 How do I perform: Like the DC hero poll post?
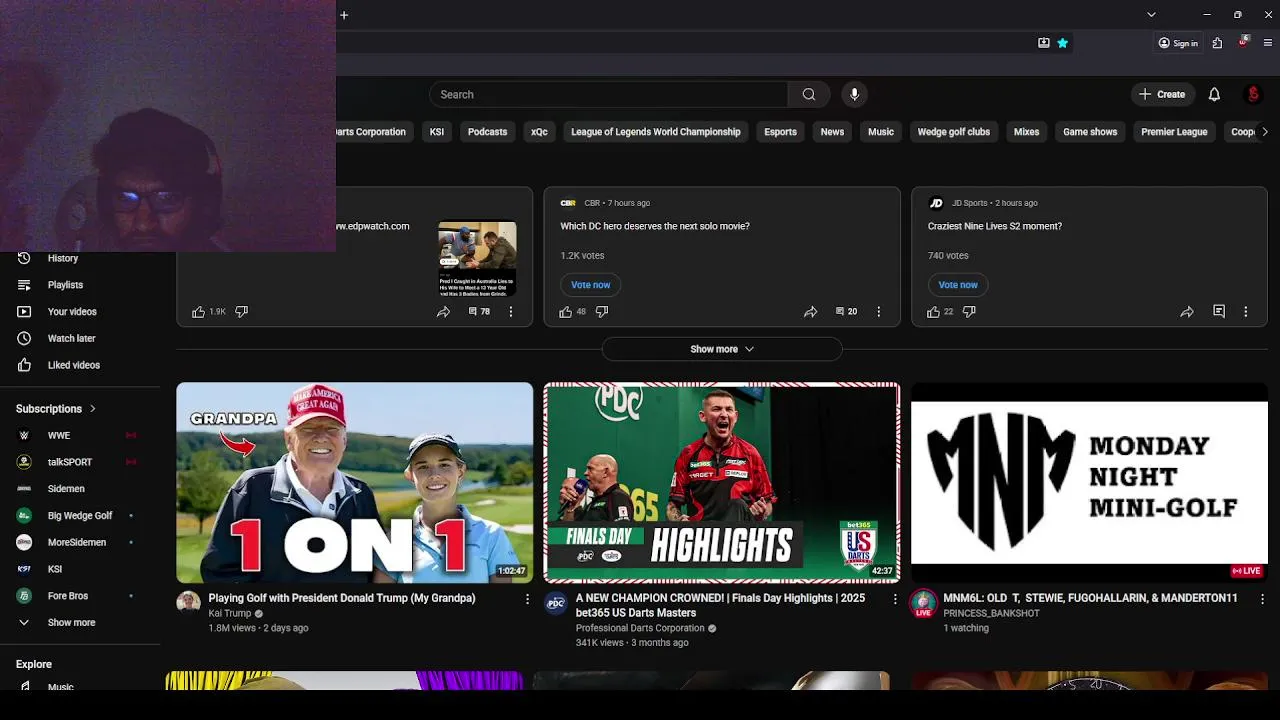coord(566,312)
